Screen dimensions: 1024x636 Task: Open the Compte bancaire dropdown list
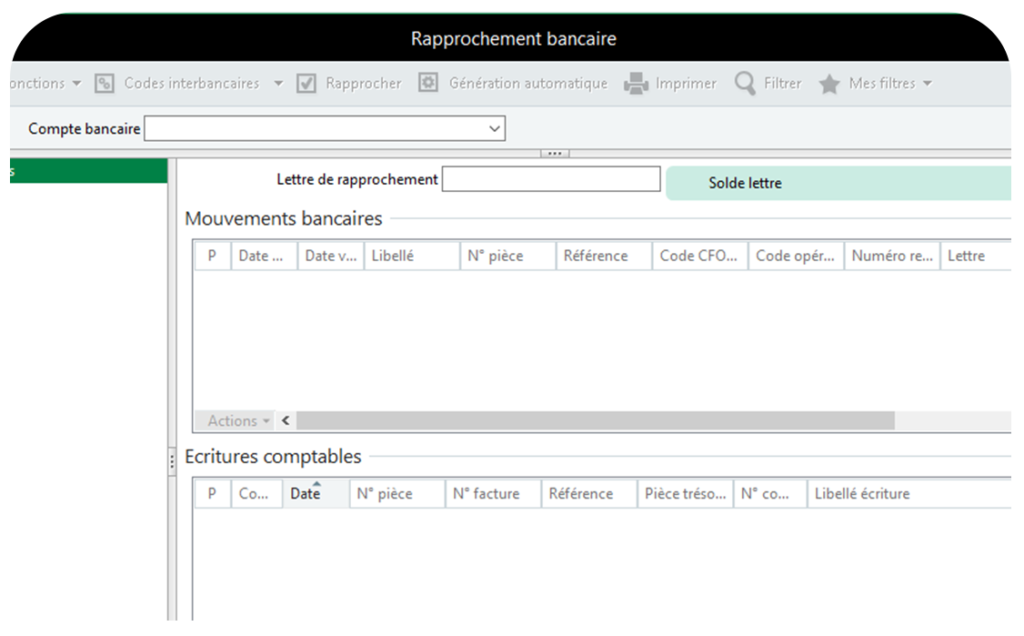[x=494, y=129]
